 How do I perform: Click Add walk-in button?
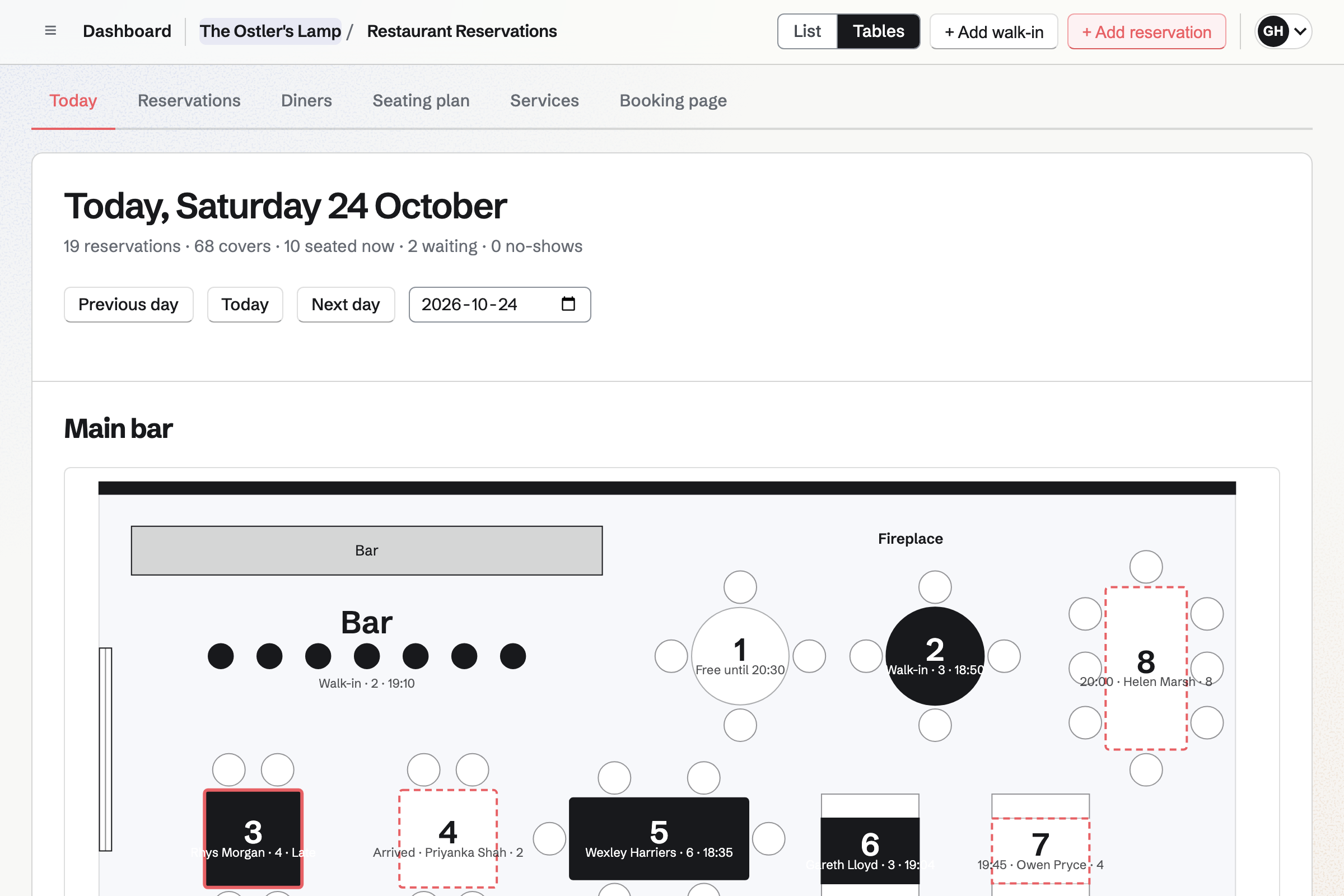pyautogui.click(x=993, y=31)
